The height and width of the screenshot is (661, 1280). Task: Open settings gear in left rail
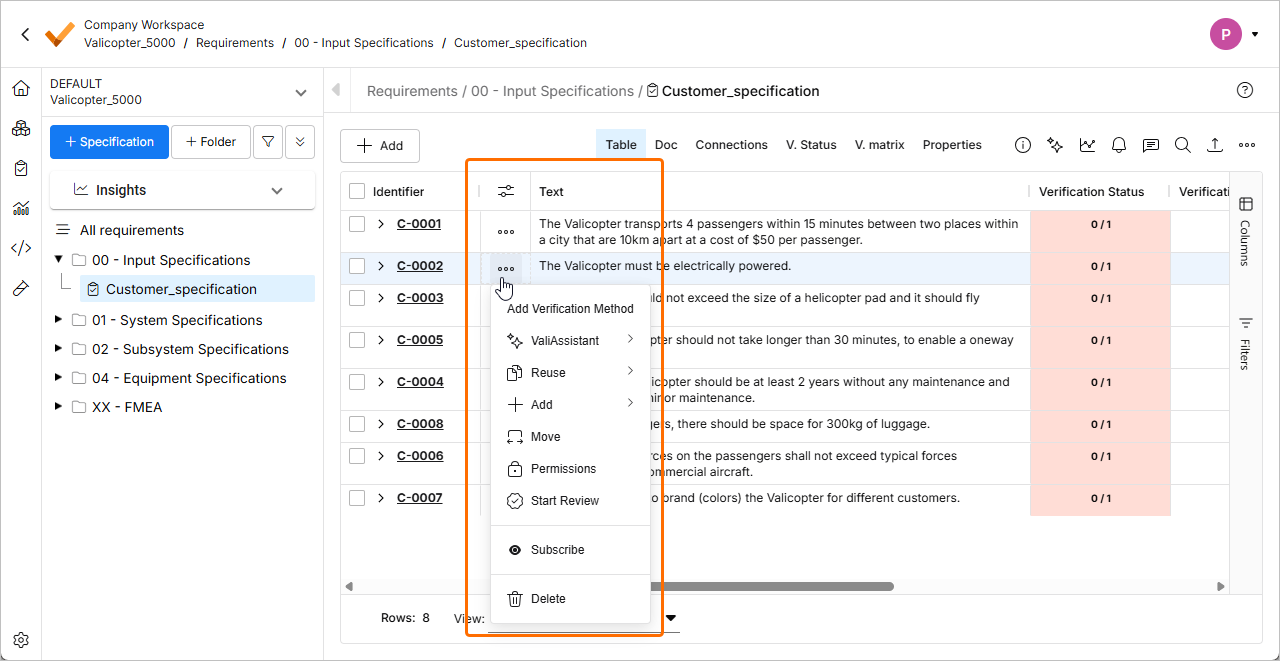coord(21,640)
